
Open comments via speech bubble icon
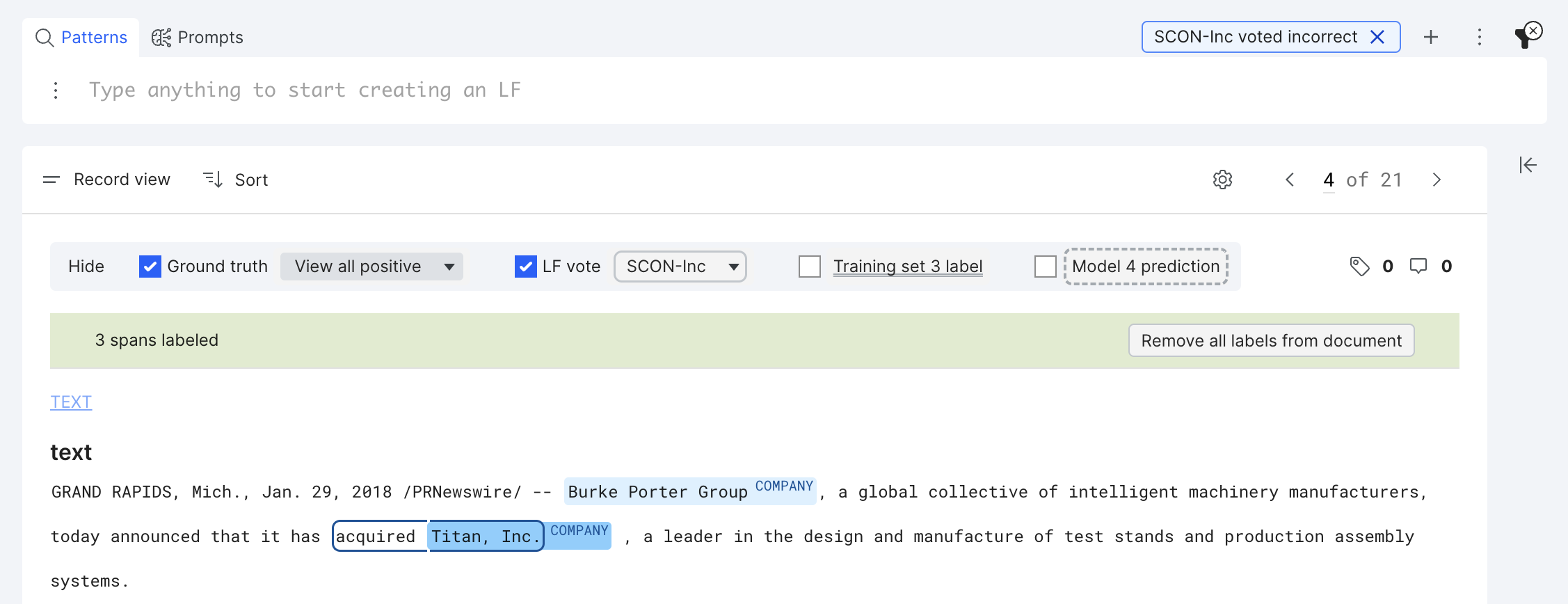1418,267
